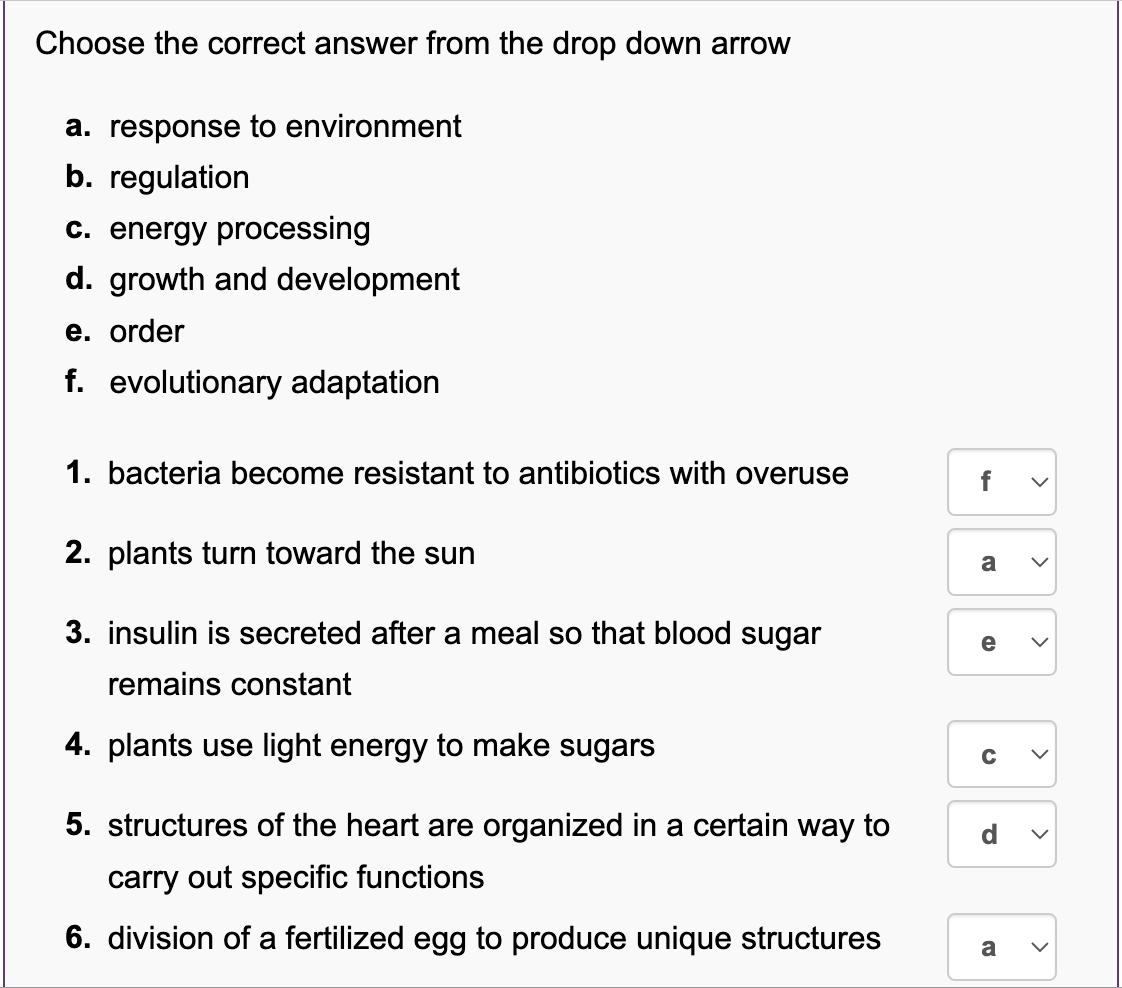Open the dropdown for bacteria antibiotics question
Viewport: 1122px width, 988px height.
[x=1001, y=481]
